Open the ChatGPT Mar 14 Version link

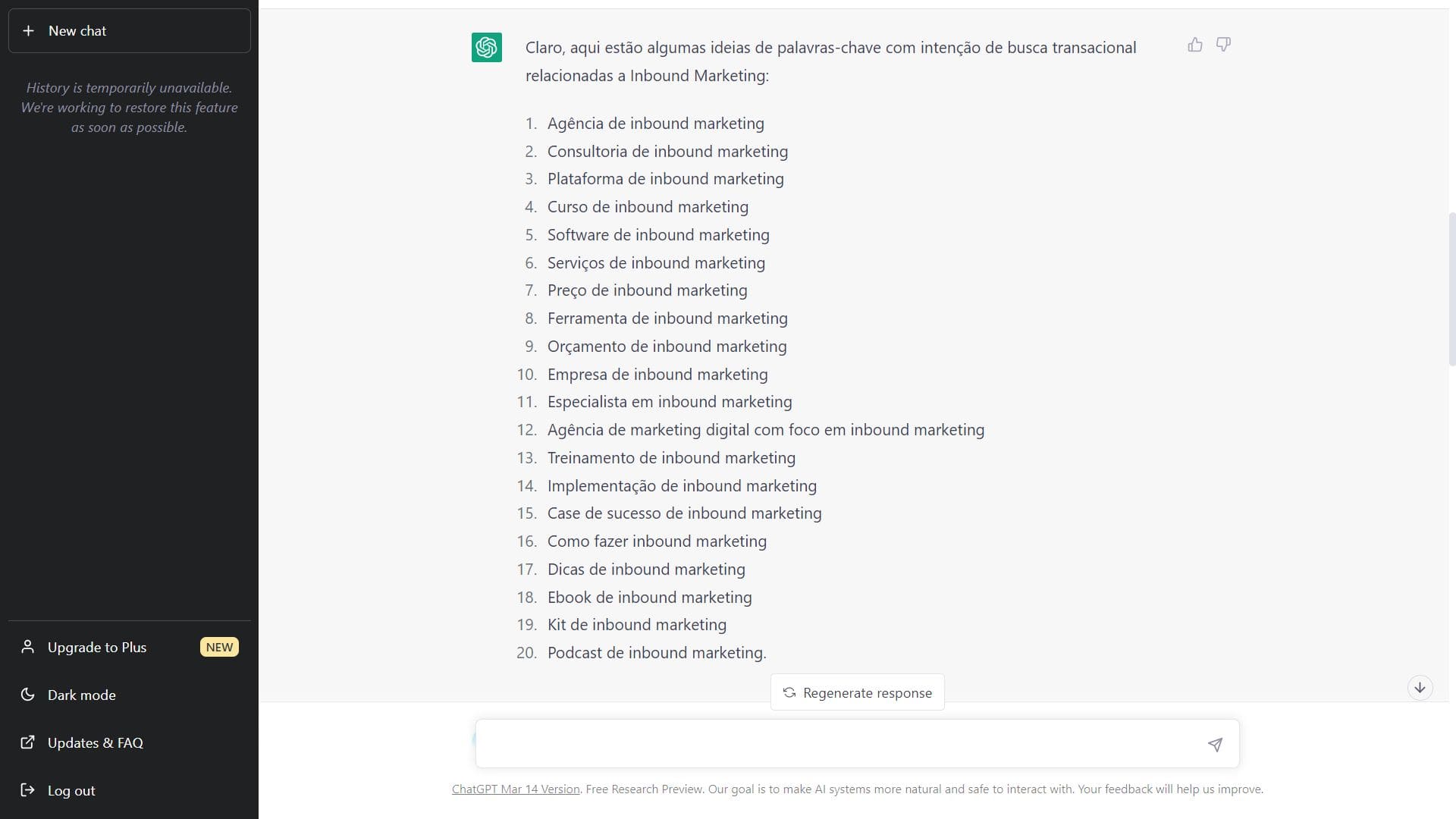(x=516, y=789)
